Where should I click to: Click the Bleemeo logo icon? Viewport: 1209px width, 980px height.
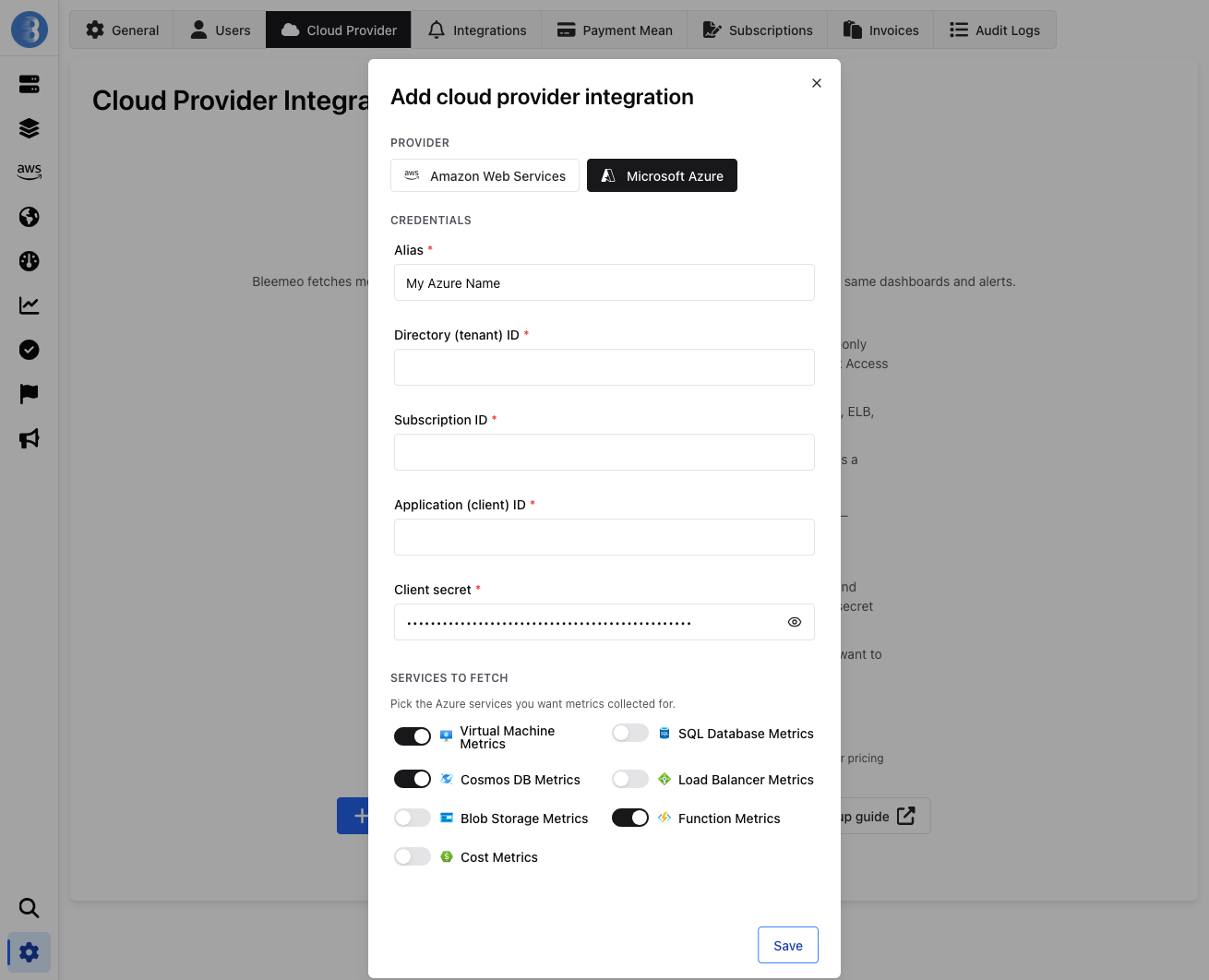tap(30, 30)
